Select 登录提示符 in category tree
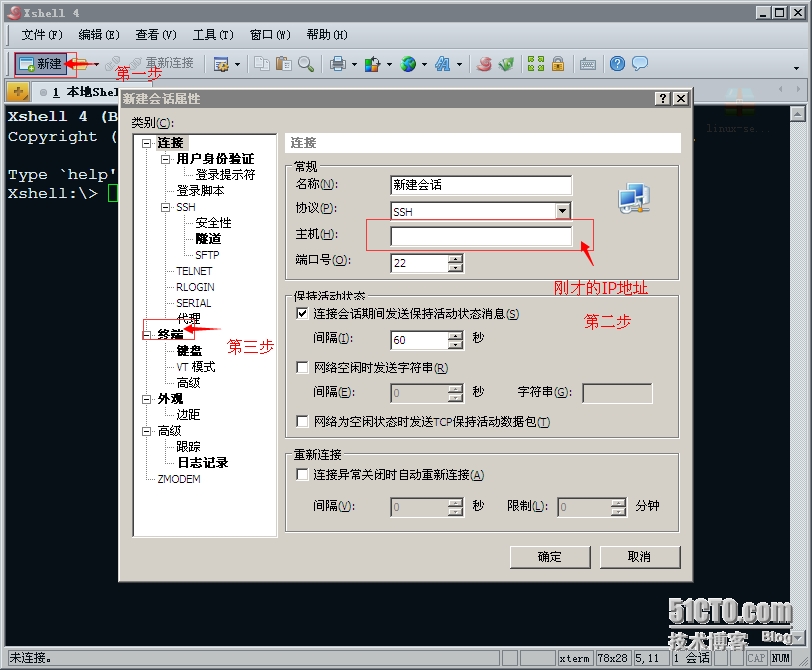 (225, 175)
